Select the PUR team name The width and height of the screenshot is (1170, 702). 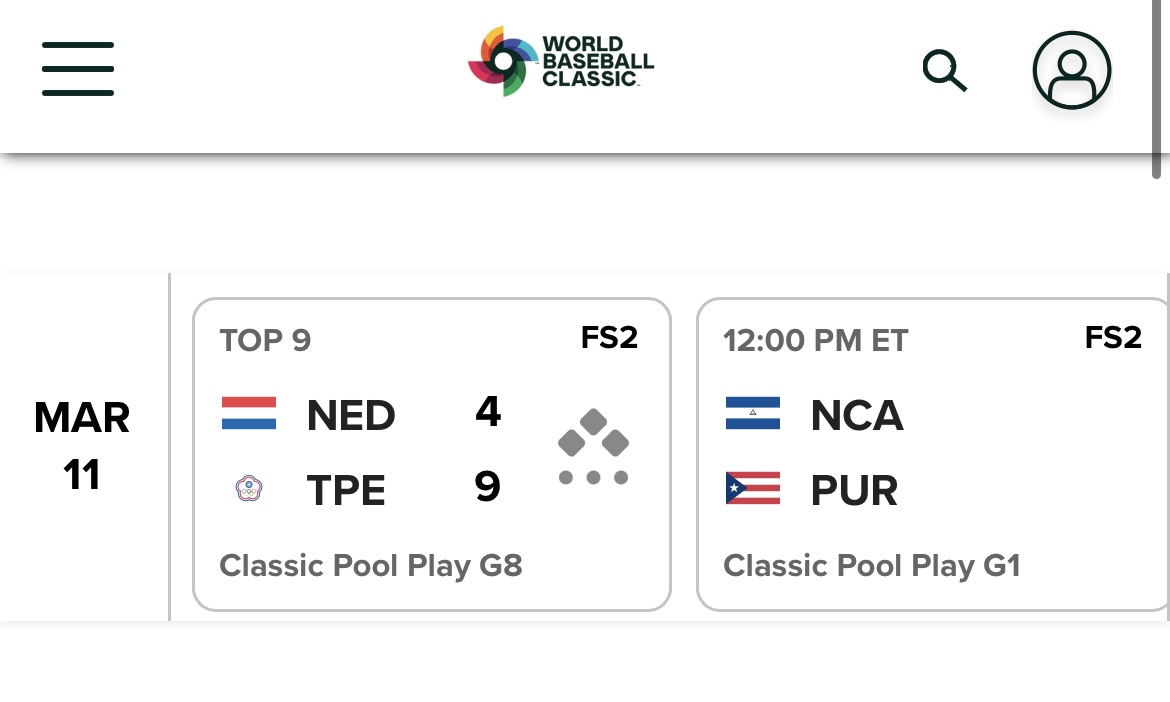tap(854, 490)
